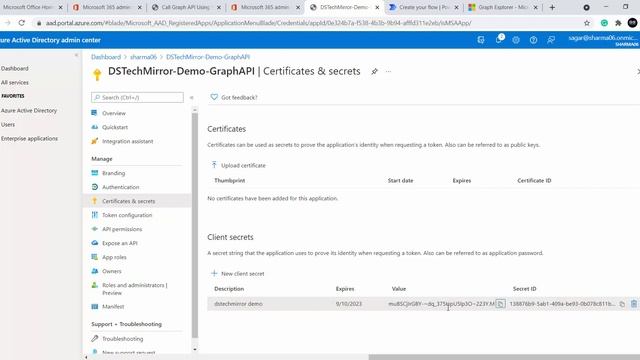Click the menu search box
Image resolution: width=640 pixels, height=360 pixels.
pos(138,97)
